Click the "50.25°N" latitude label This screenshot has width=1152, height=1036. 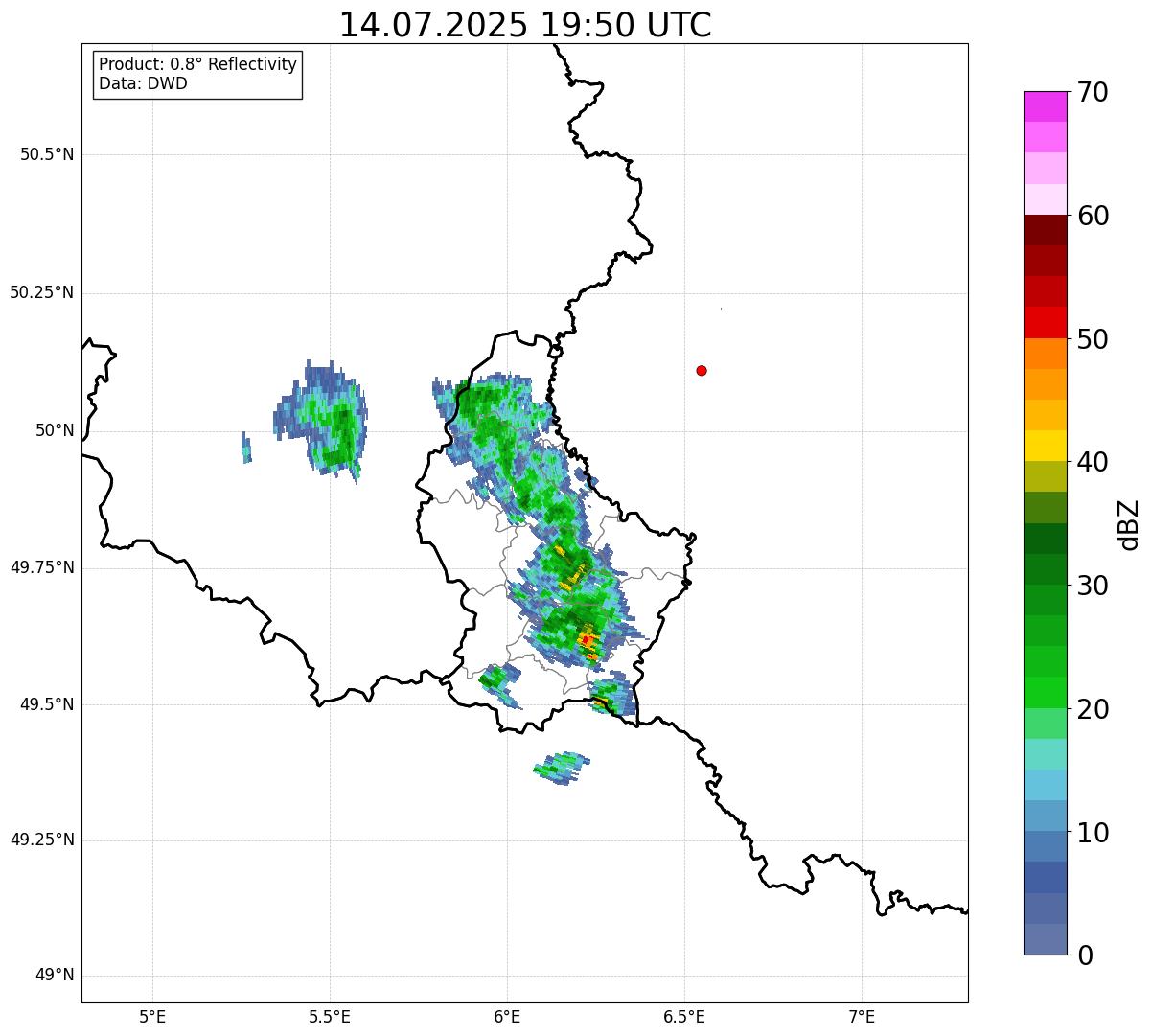42,292
